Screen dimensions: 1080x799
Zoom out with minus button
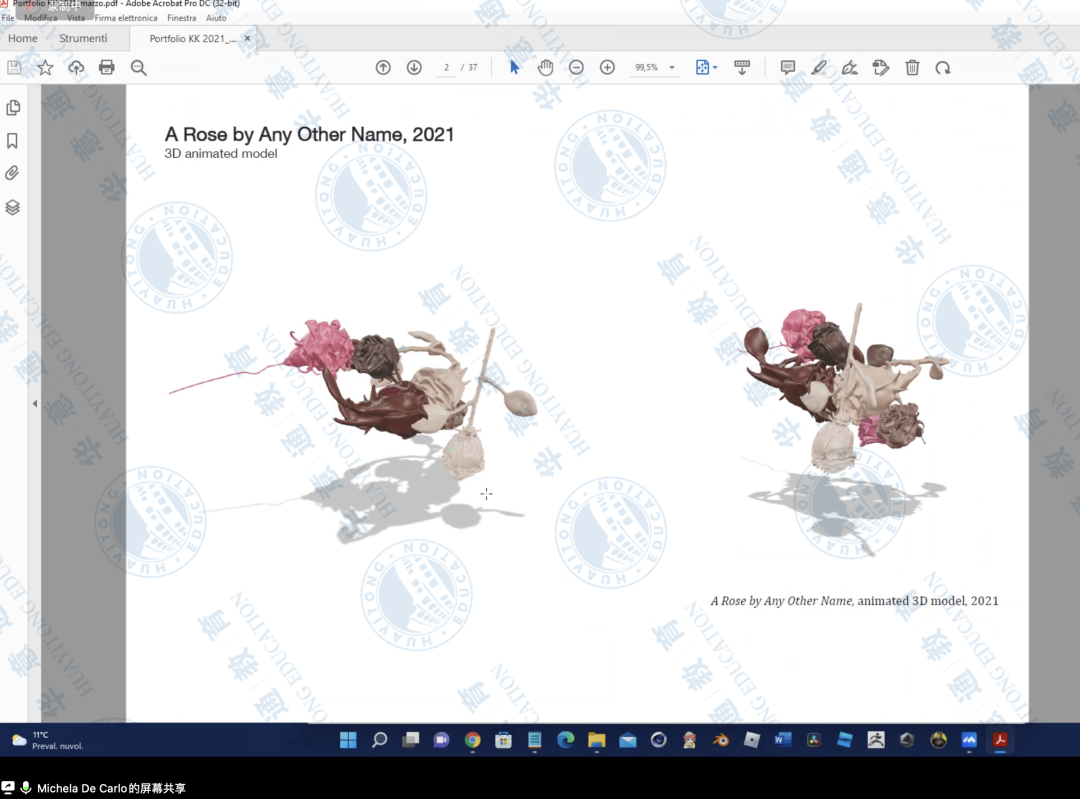click(577, 68)
